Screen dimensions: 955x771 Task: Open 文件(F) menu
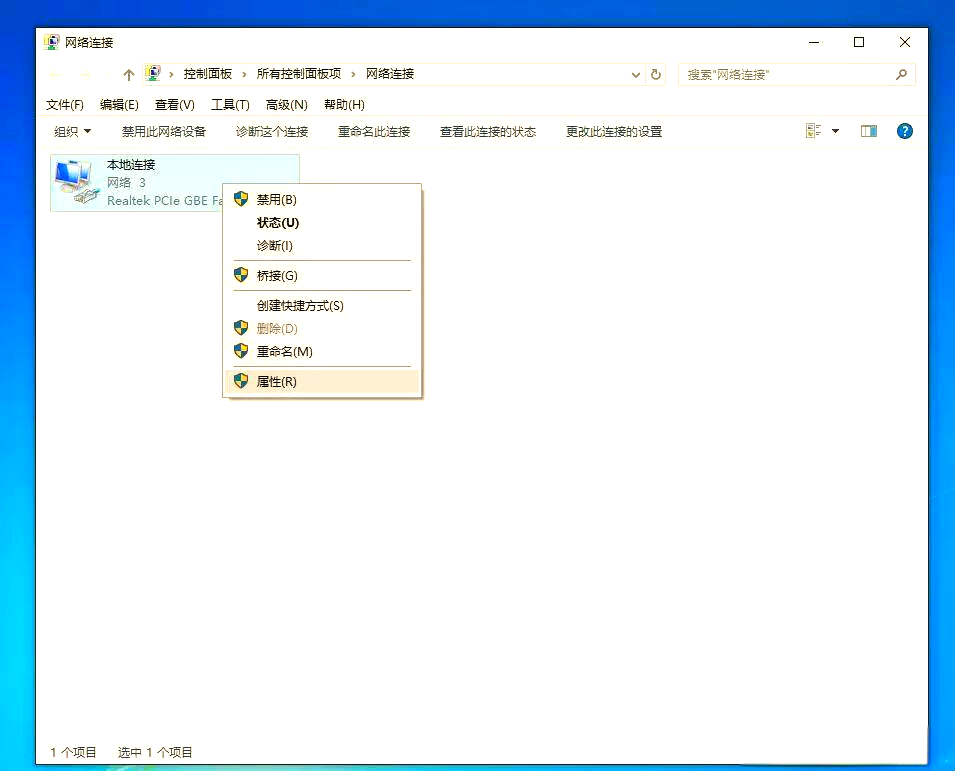[x=65, y=105]
